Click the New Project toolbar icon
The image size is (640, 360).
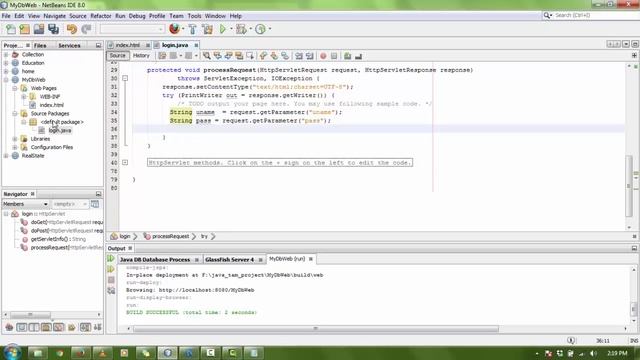click(x=25, y=29)
